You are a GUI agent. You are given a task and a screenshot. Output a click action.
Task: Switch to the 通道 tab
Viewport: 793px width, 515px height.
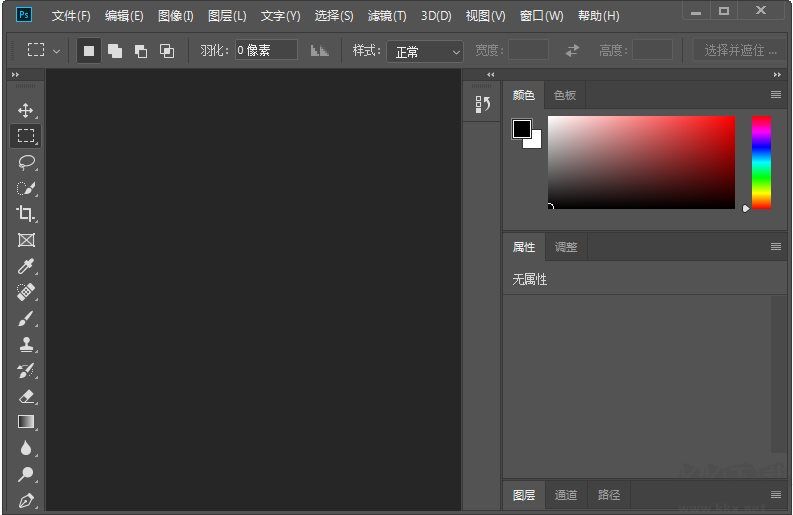[566, 495]
